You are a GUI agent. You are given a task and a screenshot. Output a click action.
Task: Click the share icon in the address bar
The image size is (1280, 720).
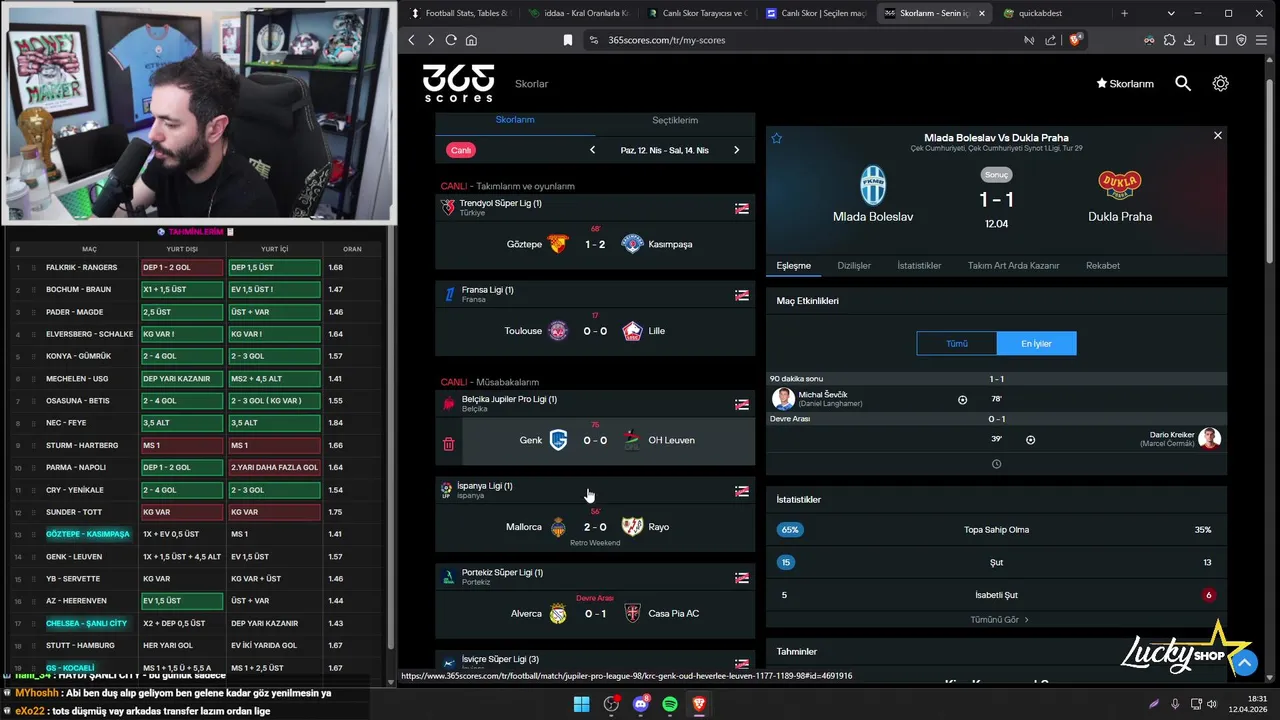tap(1050, 40)
